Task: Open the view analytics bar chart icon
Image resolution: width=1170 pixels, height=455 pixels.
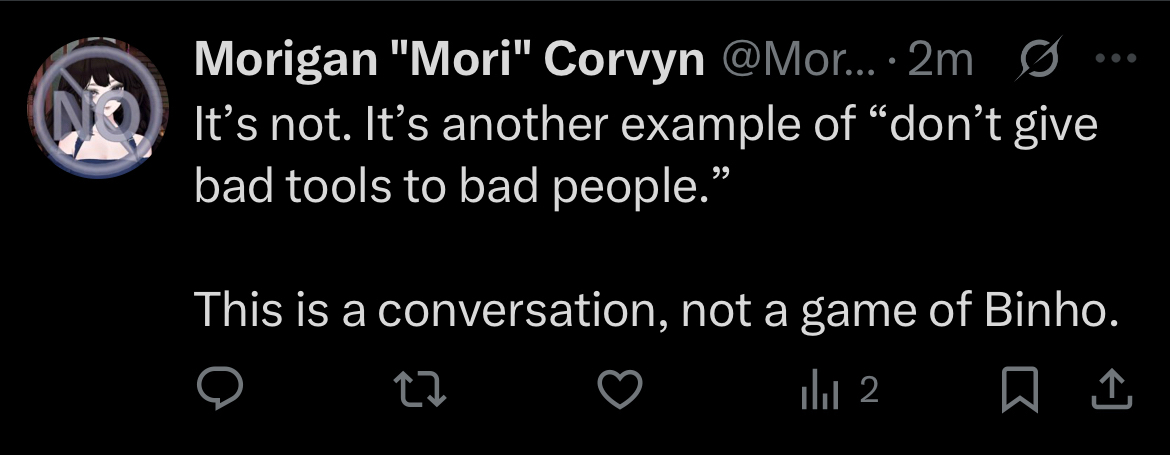Action: tap(816, 392)
